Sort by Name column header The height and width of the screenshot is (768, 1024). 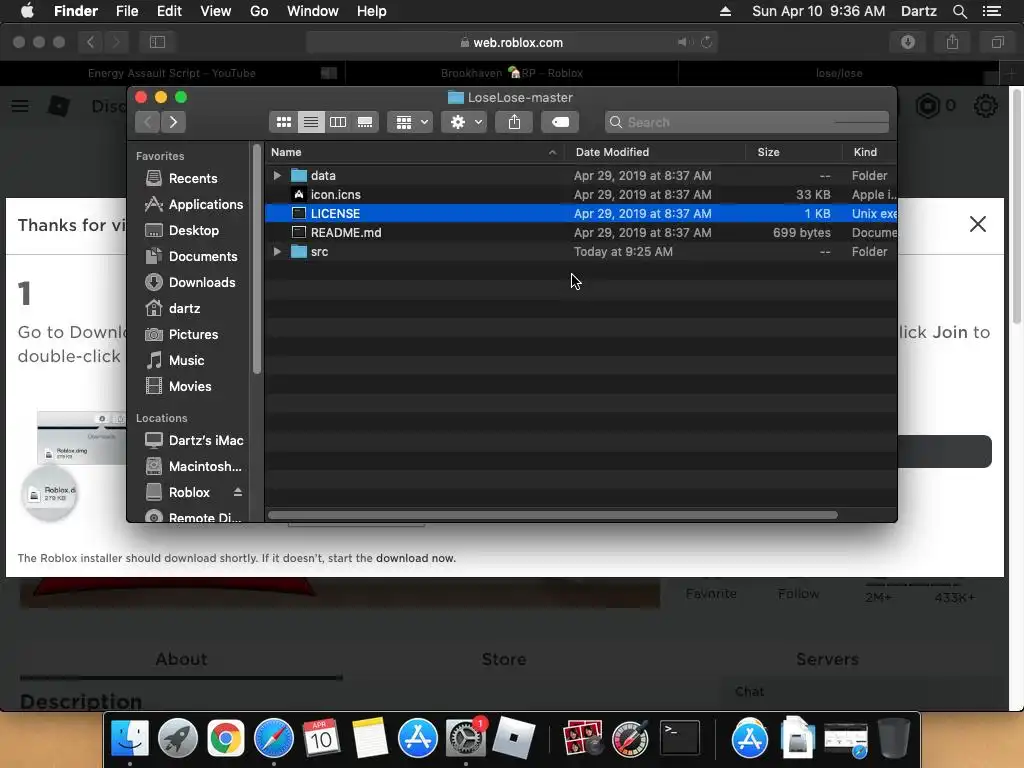pos(415,152)
